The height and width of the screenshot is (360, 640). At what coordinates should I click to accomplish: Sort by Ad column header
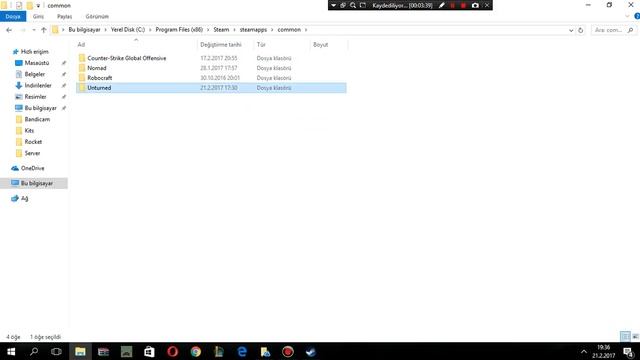(x=136, y=44)
